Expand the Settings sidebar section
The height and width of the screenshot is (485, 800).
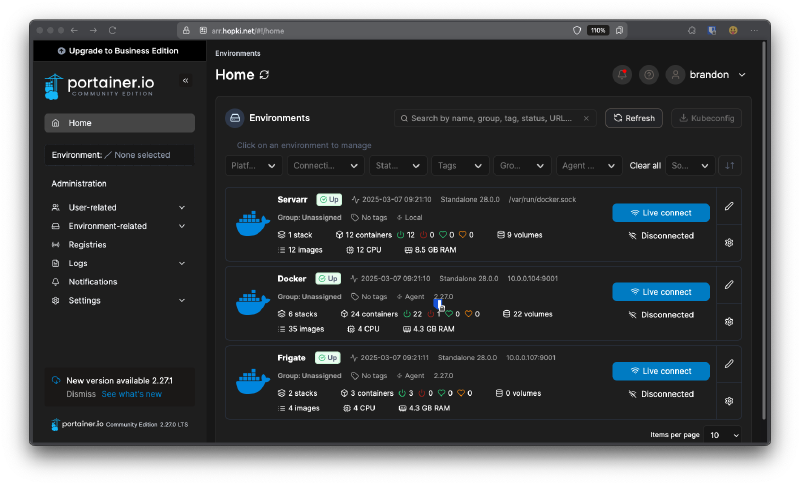point(181,301)
